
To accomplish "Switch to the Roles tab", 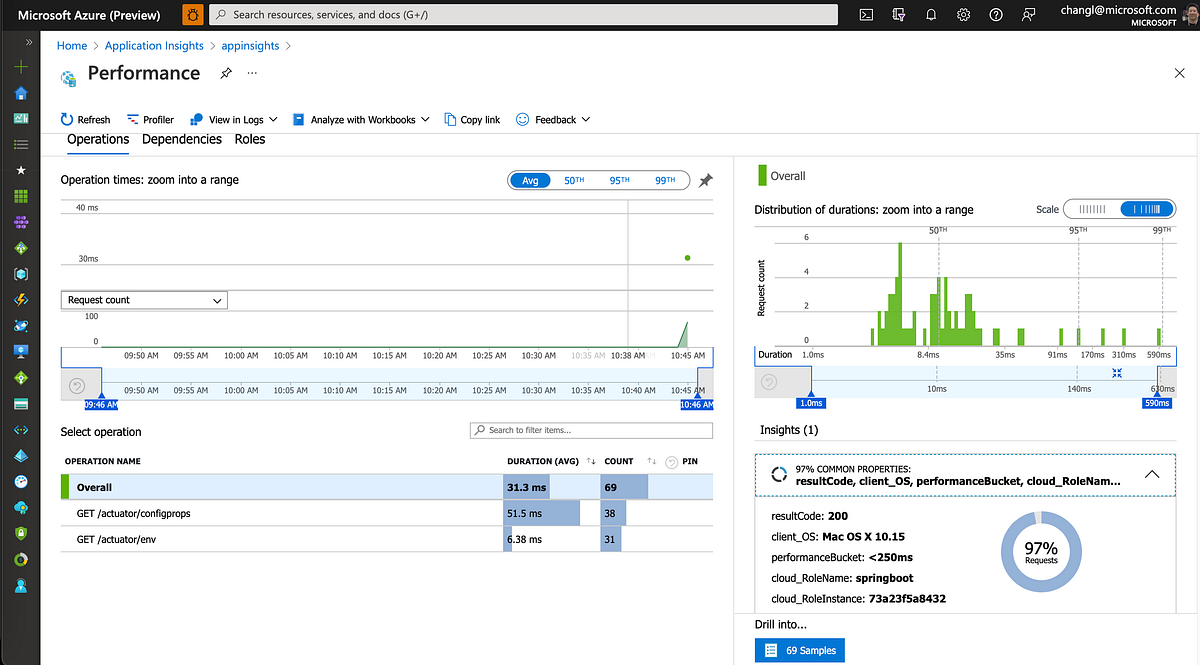I will (x=250, y=139).
